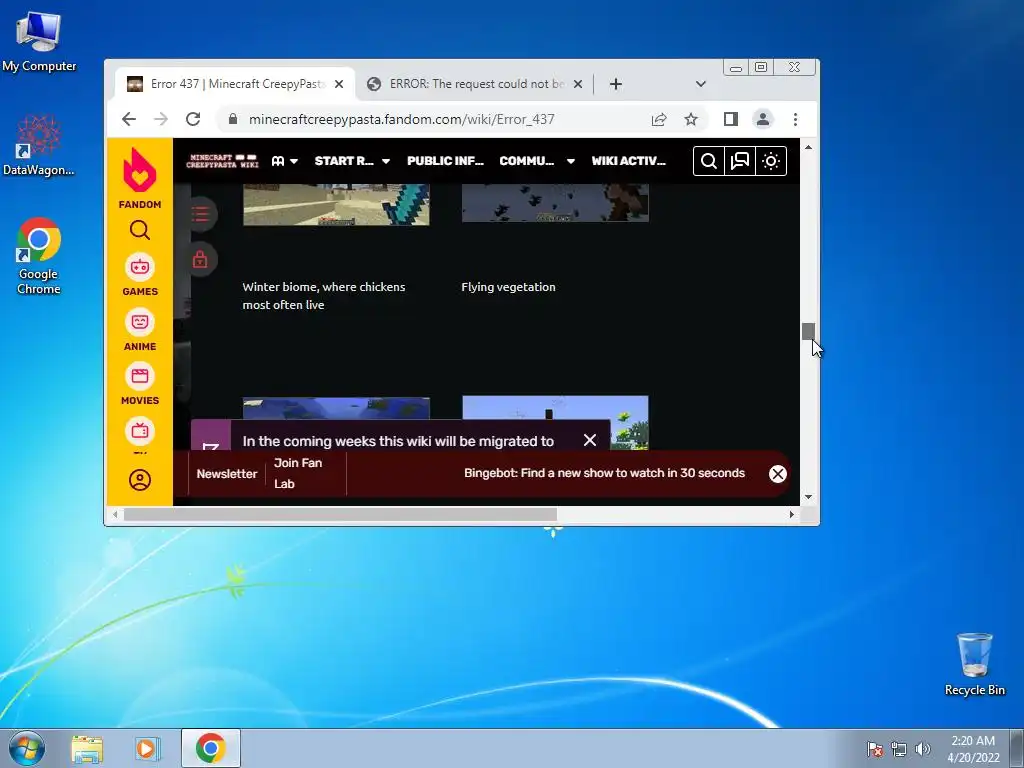The height and width of the screenshot is (768, 1024).
Task: Go back with the browser back arrow
Action: (129, 119)
